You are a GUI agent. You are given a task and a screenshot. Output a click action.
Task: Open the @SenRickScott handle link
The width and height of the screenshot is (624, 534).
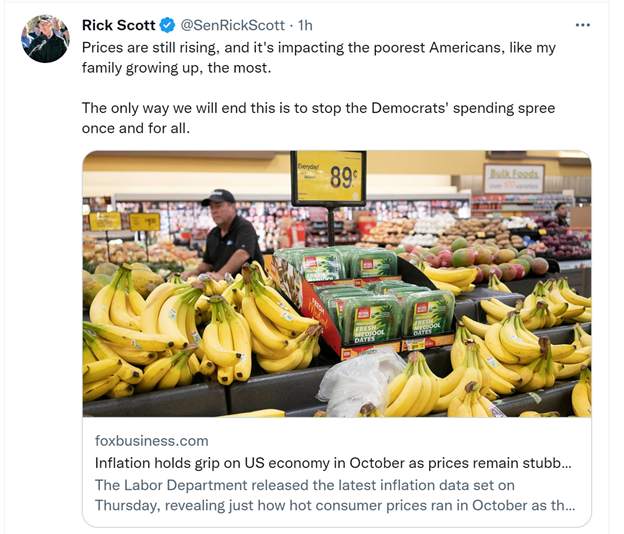coord(232,25)
